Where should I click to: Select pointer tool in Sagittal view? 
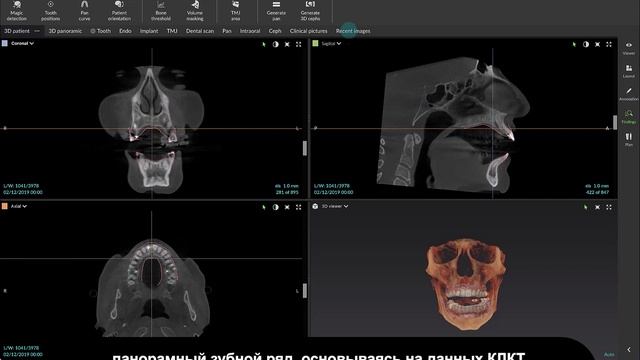[574, 44]
